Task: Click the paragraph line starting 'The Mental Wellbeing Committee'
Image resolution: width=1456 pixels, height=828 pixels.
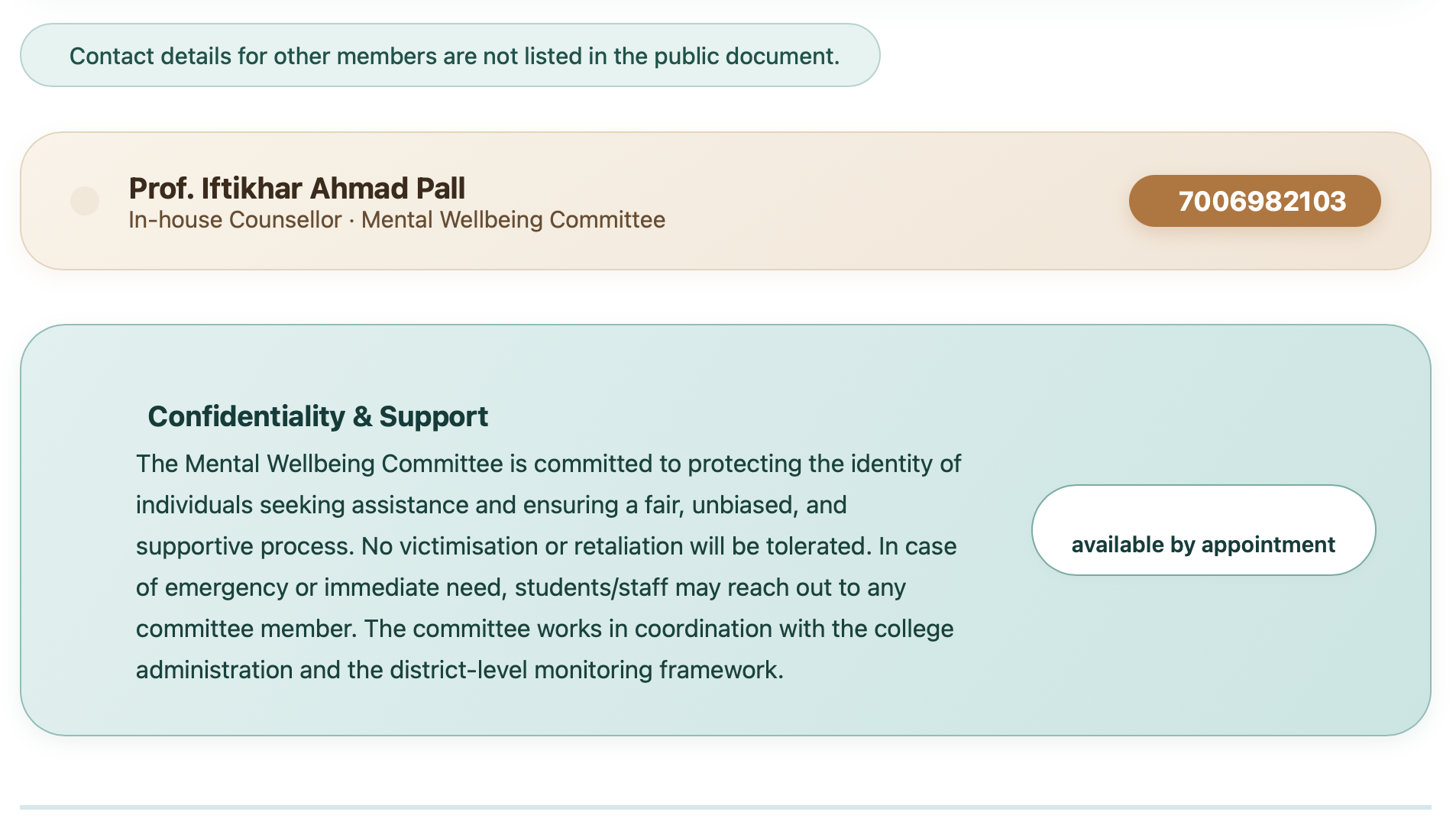Action: coord(548,464)
